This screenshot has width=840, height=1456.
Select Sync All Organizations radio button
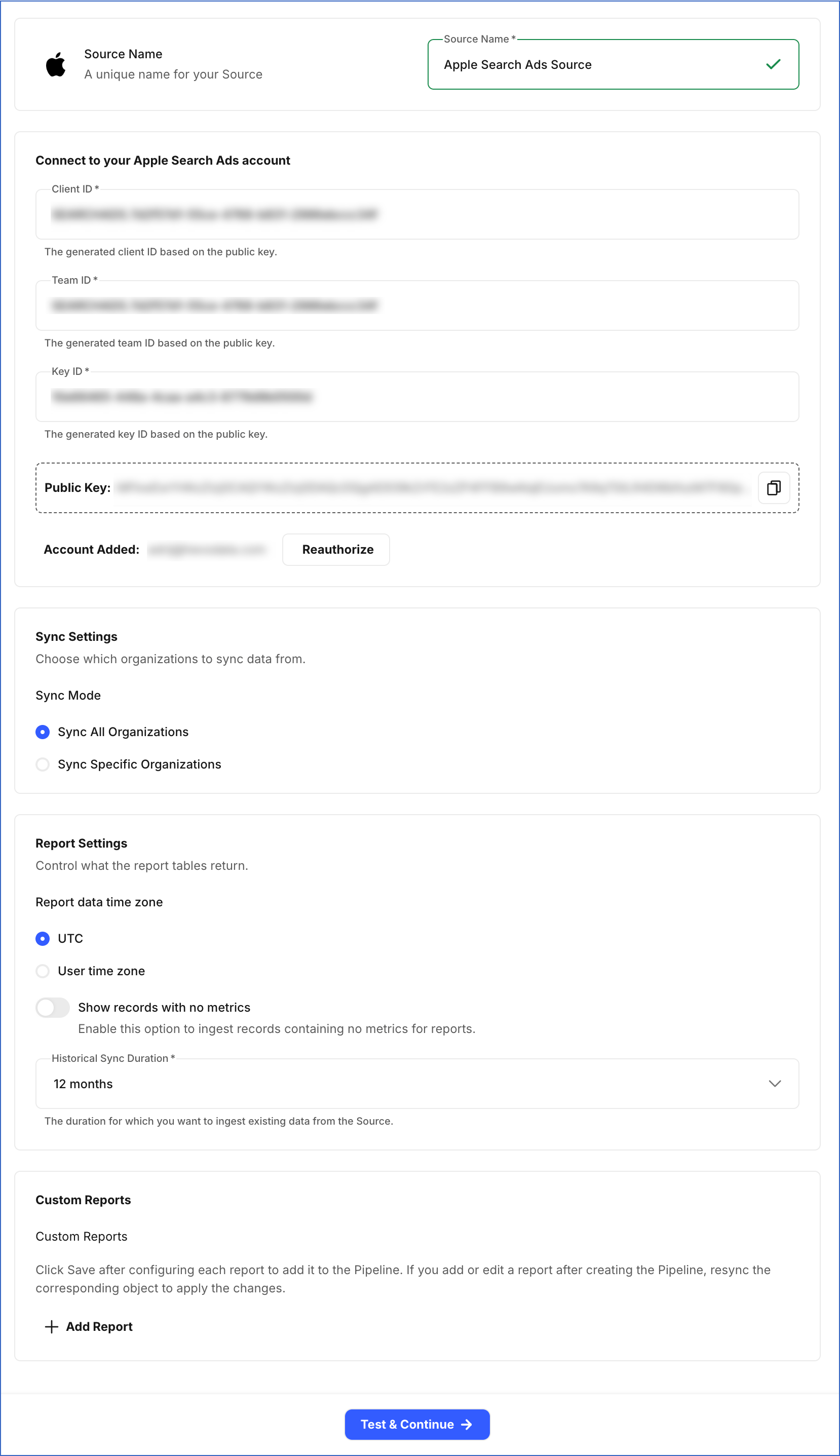pyautogui.click(x=43, y=732)
